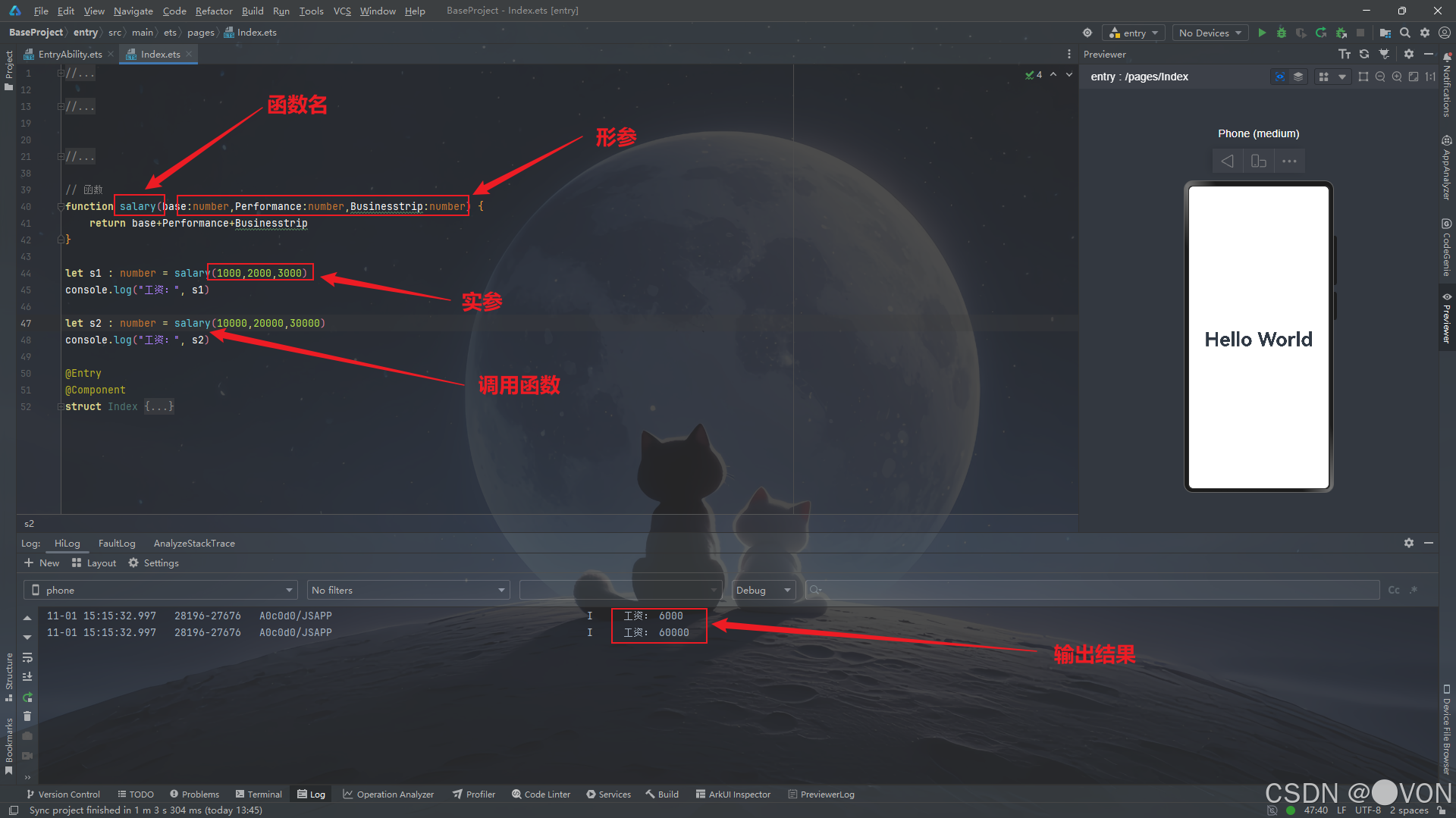Image resolution: width=1456 pixels, height=818 pixels.
Task: Expand multi-device profile dropdown in Previewer
Action: click(x=1342, y=77)
